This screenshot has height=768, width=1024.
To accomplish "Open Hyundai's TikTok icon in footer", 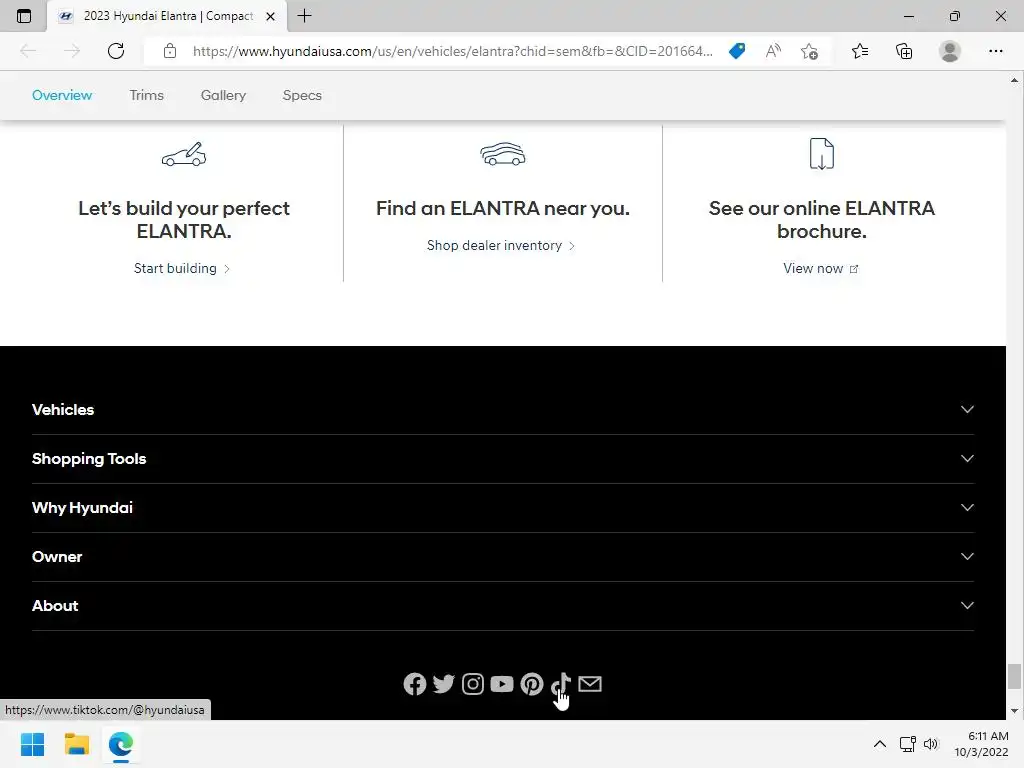I will click(560, 684).
